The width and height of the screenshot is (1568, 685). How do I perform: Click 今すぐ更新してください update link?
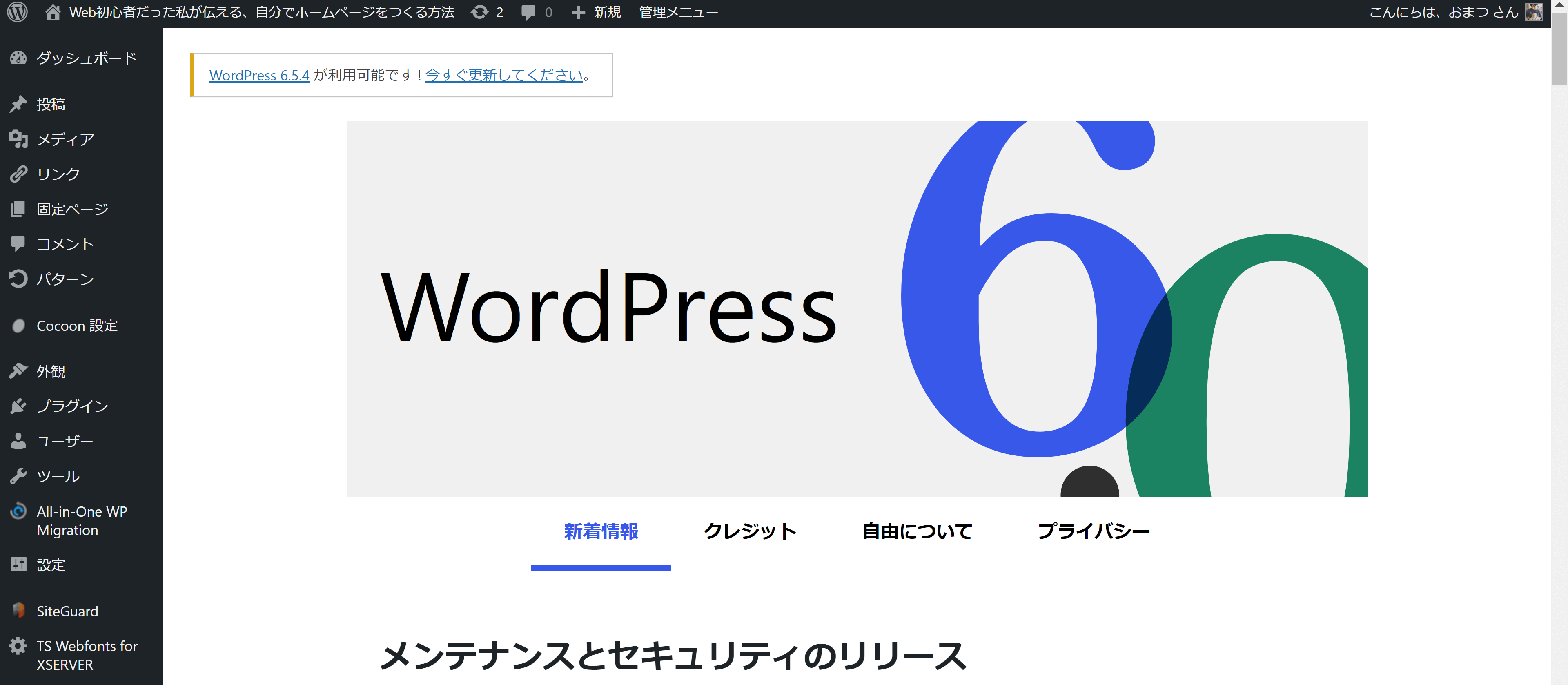504,75
